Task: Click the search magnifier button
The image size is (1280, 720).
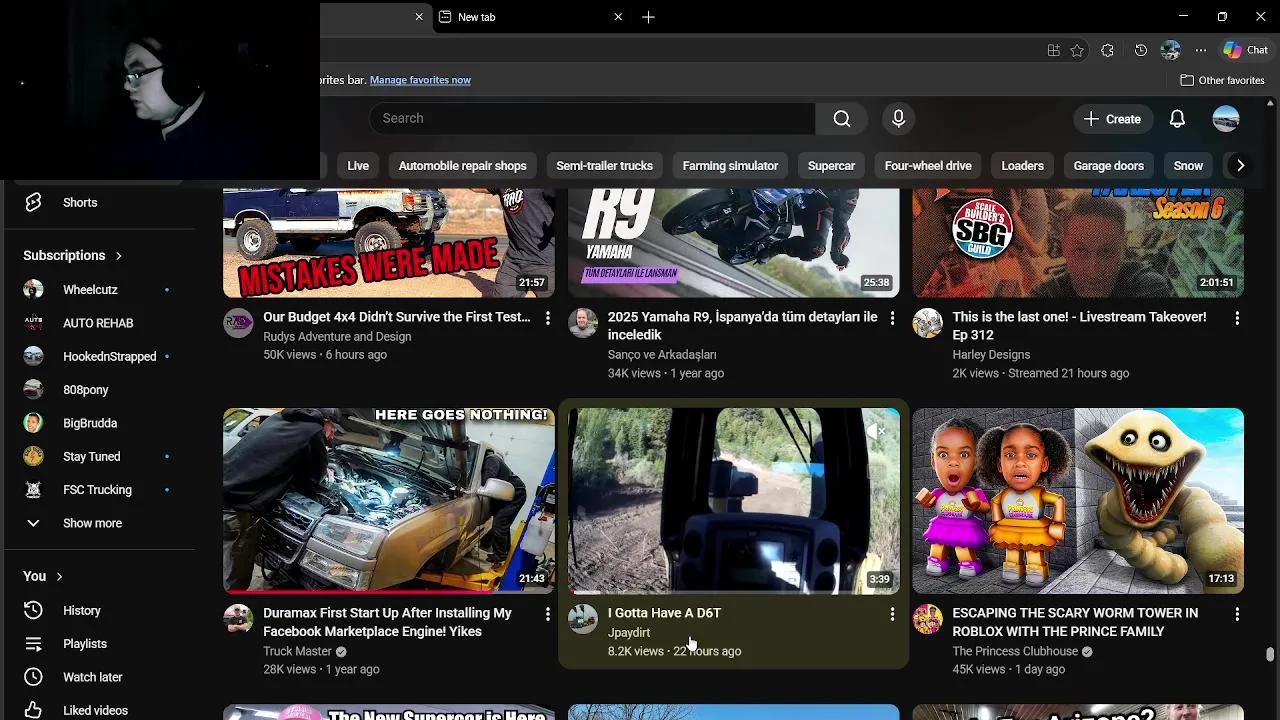Action: click(x=842, y=118)
